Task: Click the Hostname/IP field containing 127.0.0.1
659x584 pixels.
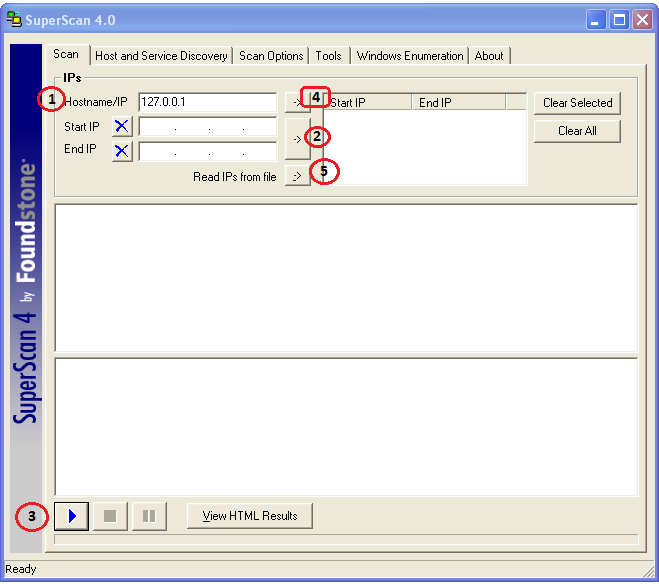Action: (x=208, y=102)
